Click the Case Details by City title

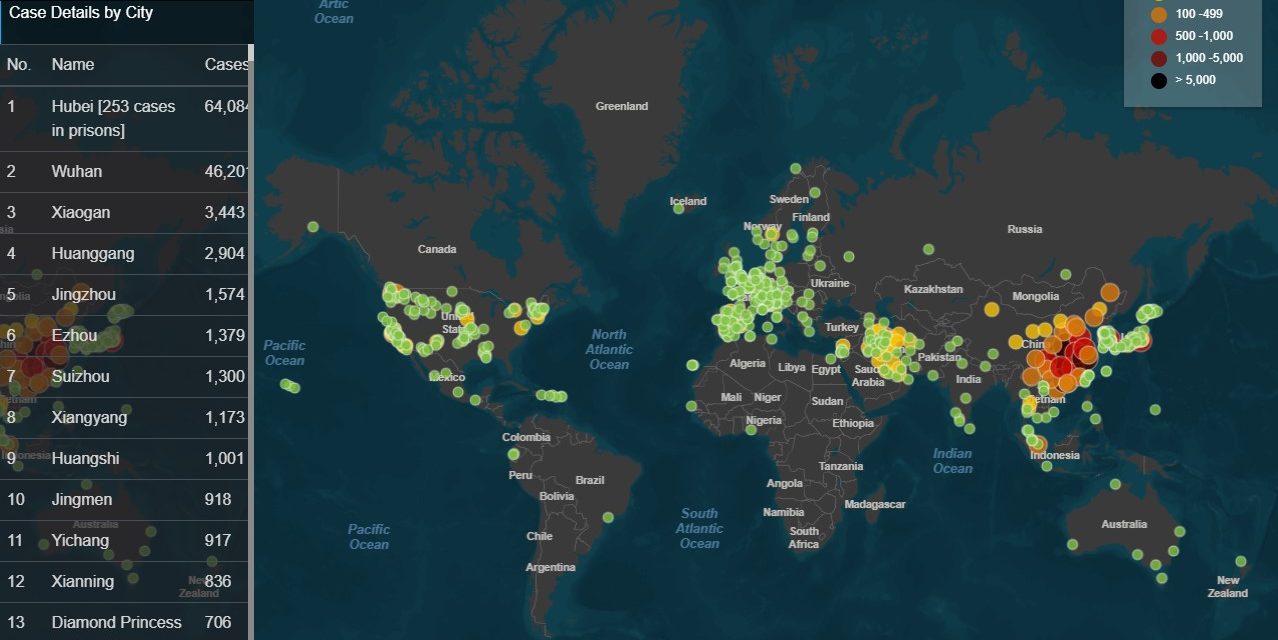81,13
